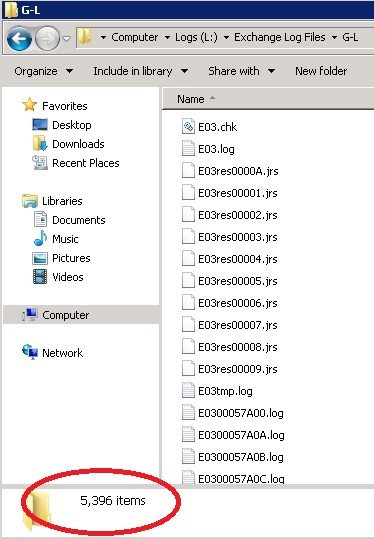The width and height of the screenshot is (374, 539).
Task: Click the Desktop icon in Favorites
Action: point(40,124)
